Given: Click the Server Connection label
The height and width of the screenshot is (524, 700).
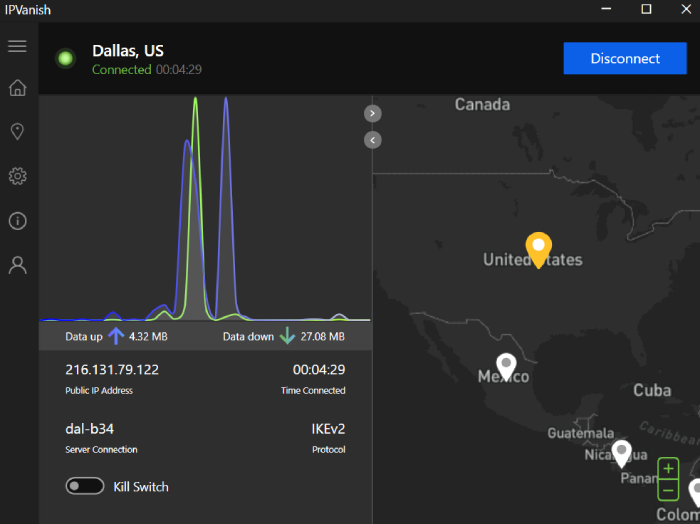Looking at the screenshot, I should (101, 449).
